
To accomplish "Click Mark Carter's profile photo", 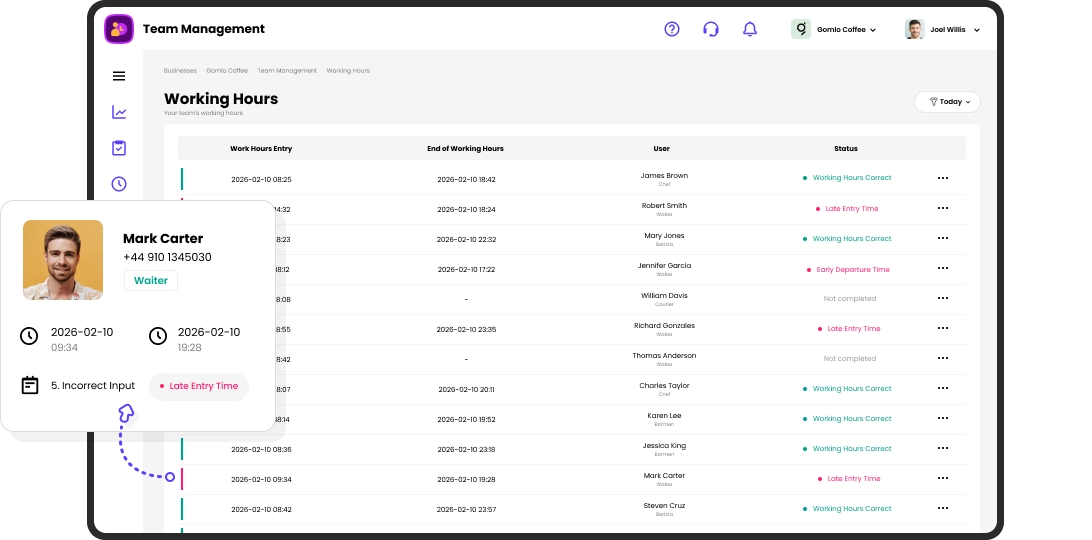I will point(63,260).
